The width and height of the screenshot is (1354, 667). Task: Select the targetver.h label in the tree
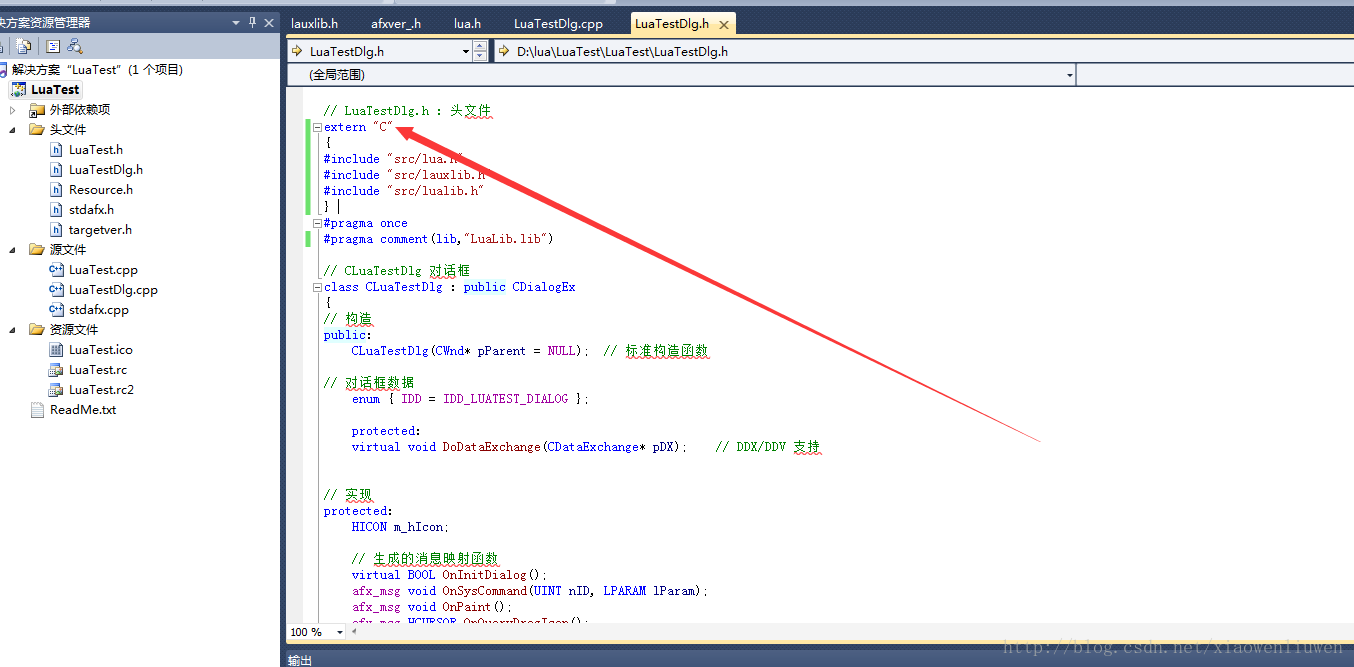click(x=100, y=229)
